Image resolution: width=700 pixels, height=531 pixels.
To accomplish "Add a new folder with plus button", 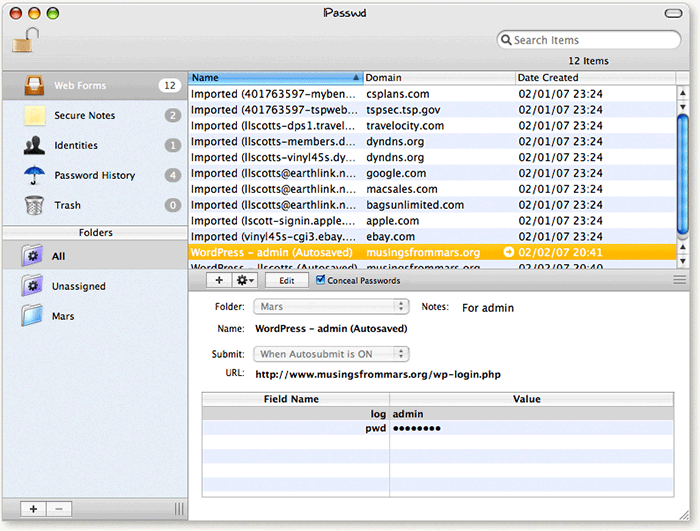I will [x=33, y=509].
